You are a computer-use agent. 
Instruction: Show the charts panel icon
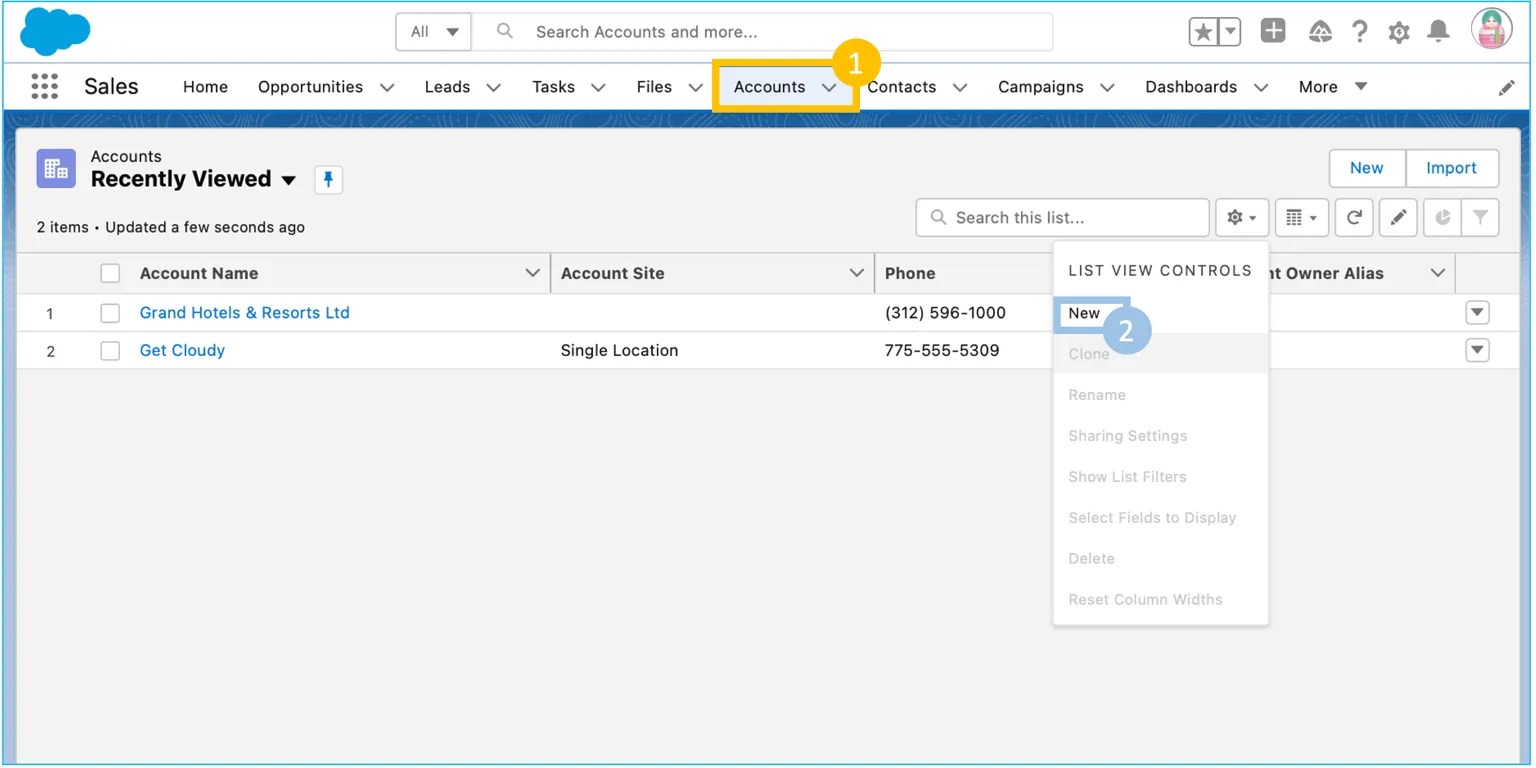[x=1442, y=217]
